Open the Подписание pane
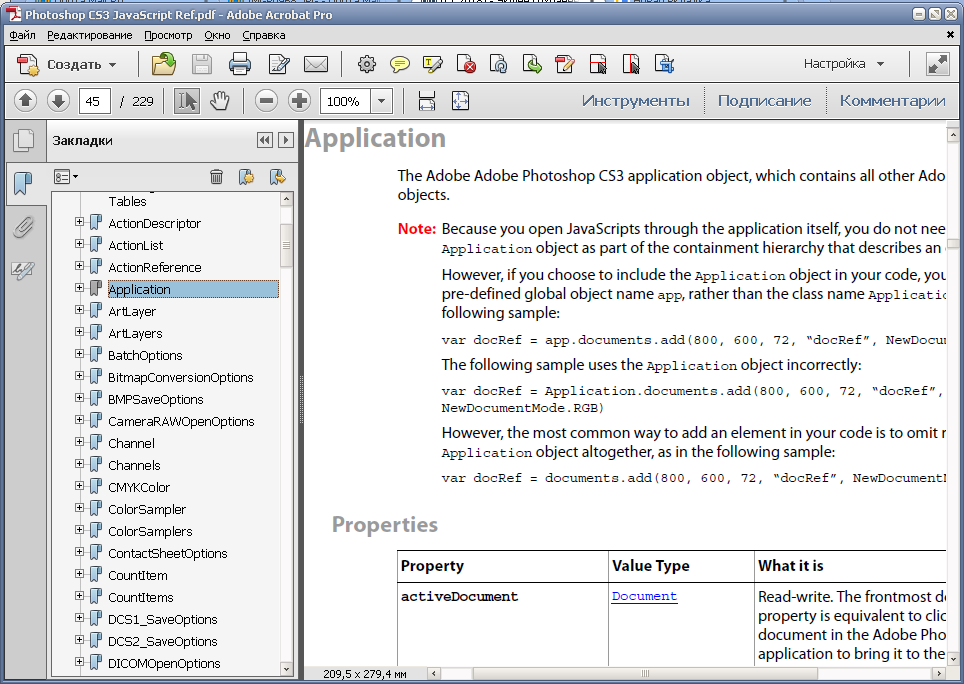Viewport: 964px width, 684px height. click(x=764, y=101)
